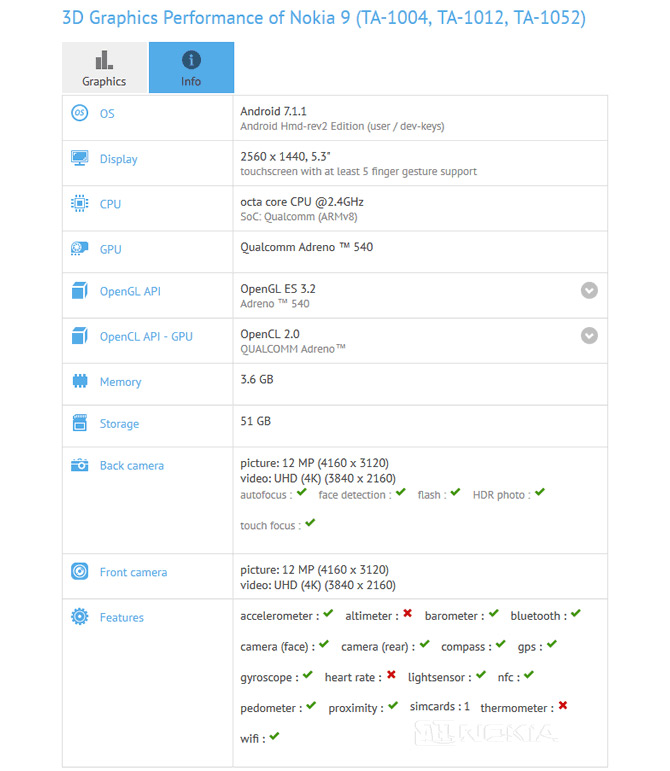Screen dimensions: 670x771
Task: Click Front camera 'picture: 12 MP (4160 x 3120)' text
Action: 315,570
